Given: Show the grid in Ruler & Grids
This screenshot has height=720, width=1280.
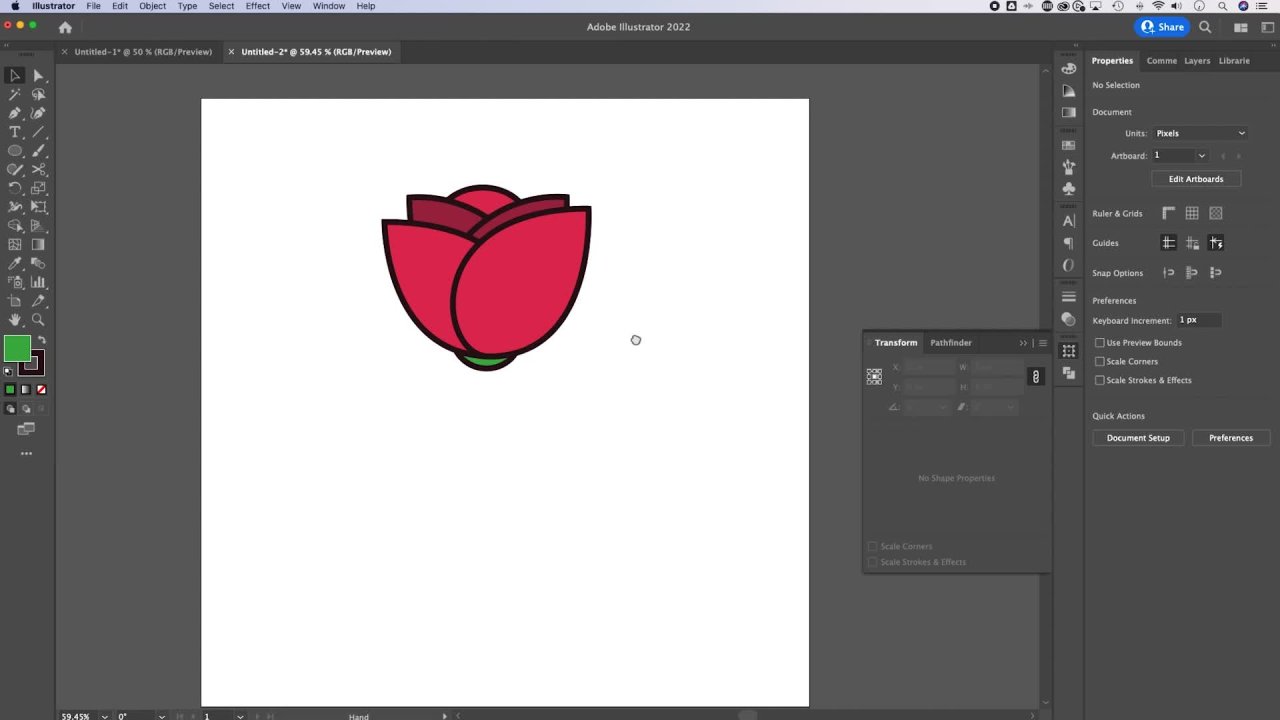Looking at the screenshot, I should pyautogui.click(x=1192, y=213).
